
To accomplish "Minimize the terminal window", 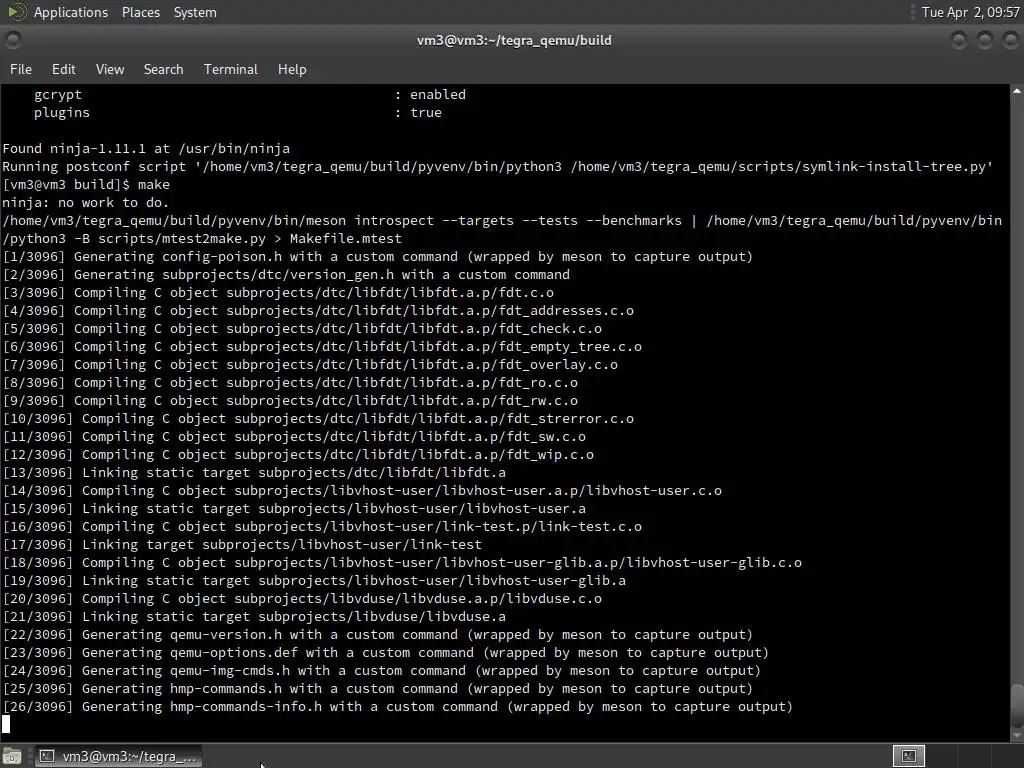I will point(959,40).
